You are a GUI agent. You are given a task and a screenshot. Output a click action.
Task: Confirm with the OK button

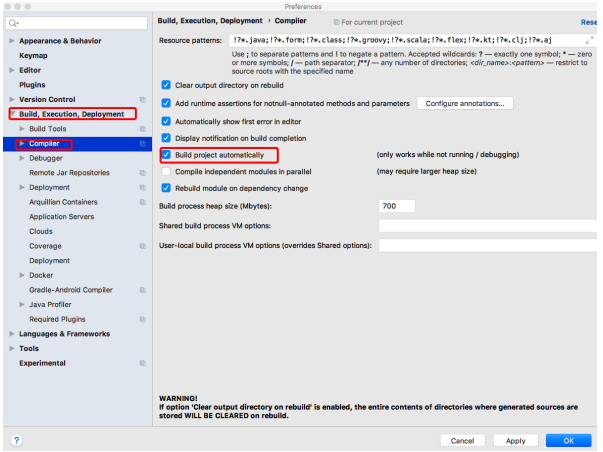click(x=568, y=440)
